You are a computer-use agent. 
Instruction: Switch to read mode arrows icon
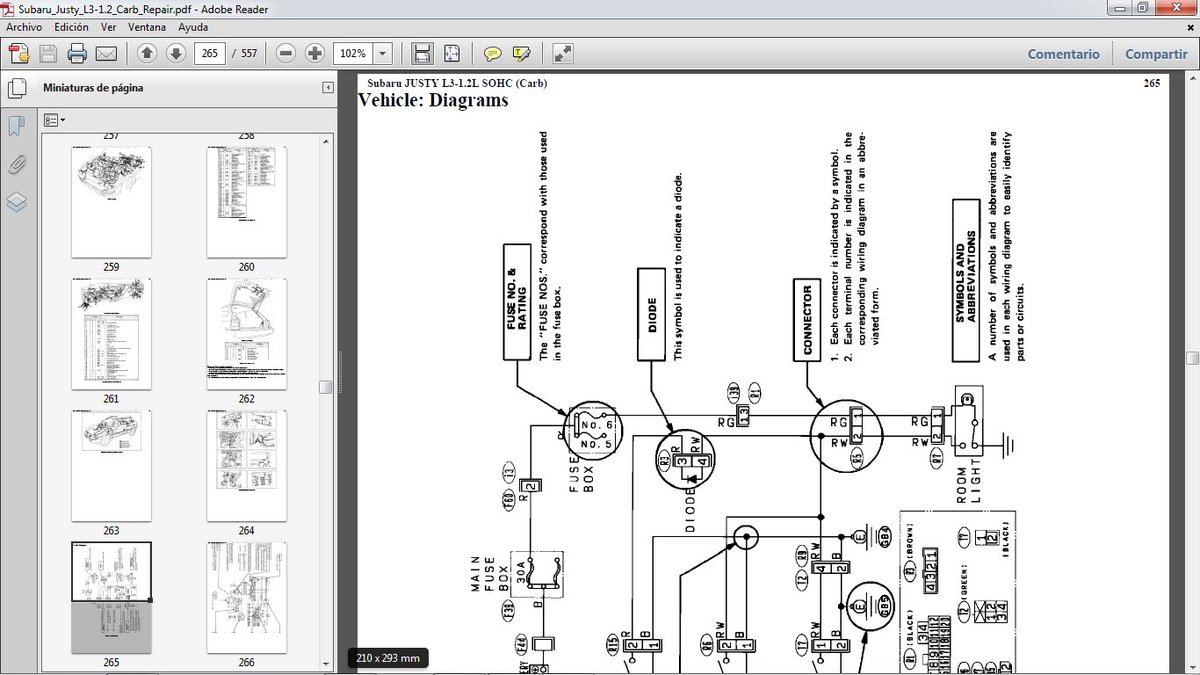coord(563,53)
